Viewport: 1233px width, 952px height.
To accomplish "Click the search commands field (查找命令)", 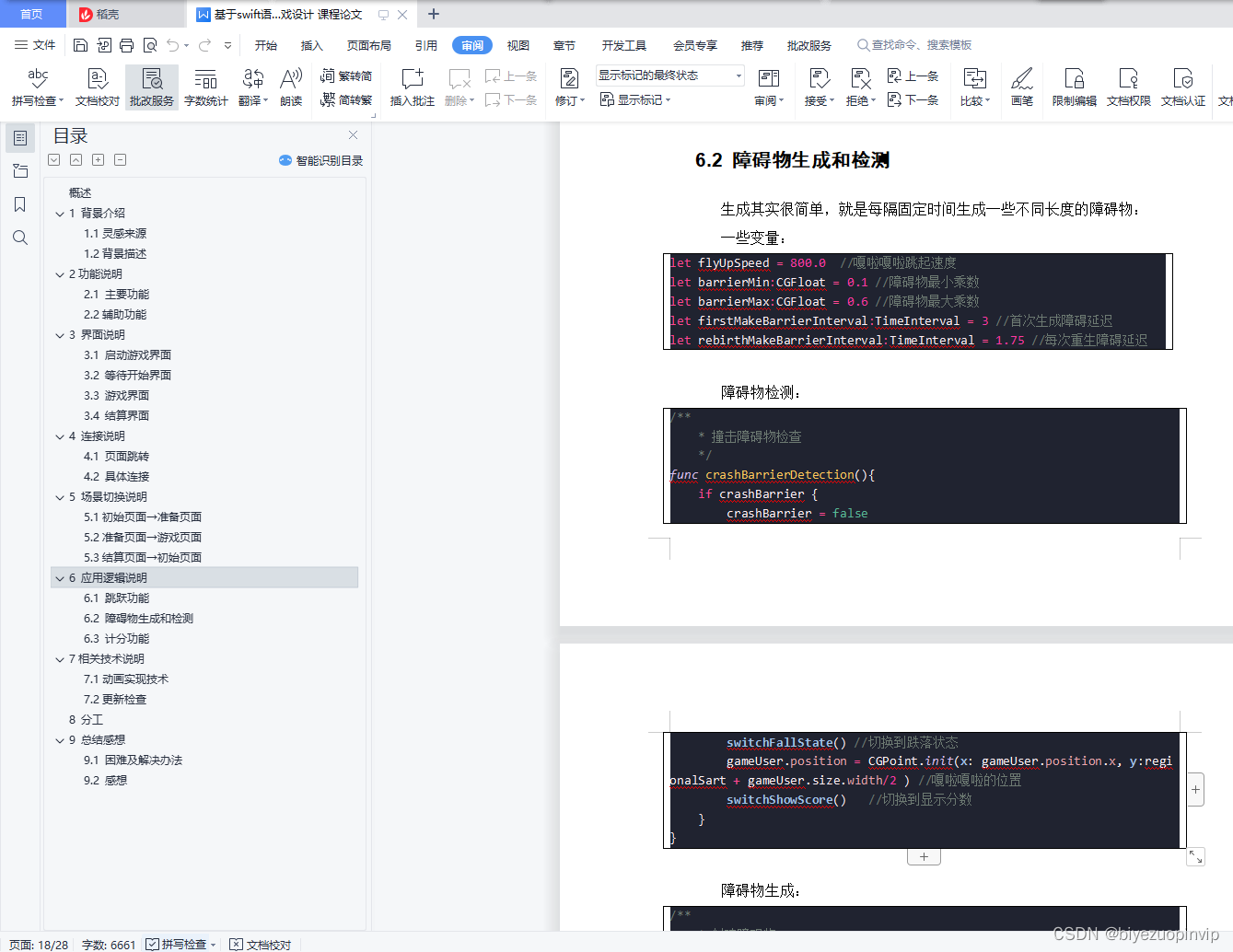I will point(914,45).
